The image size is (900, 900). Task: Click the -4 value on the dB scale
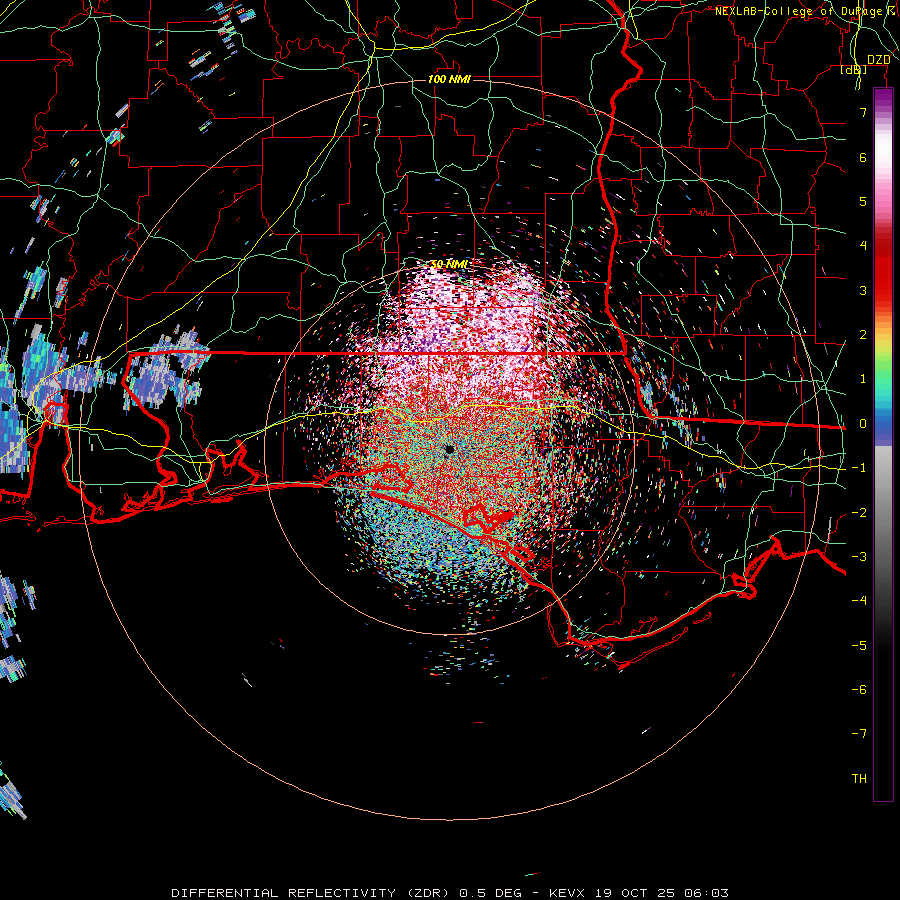(x=859, y=601)
